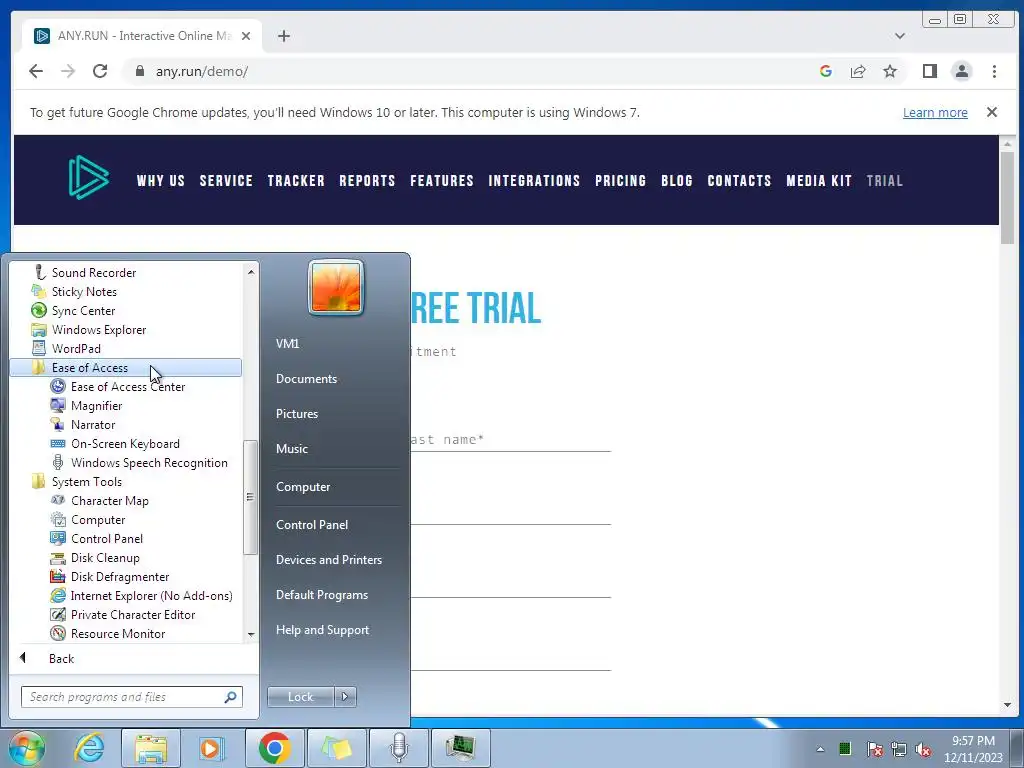Image resolution: width=1024 pixels, height=768 pixels.
Task: Open the tab search dropdown chevron
Action: tap(900, 36)
